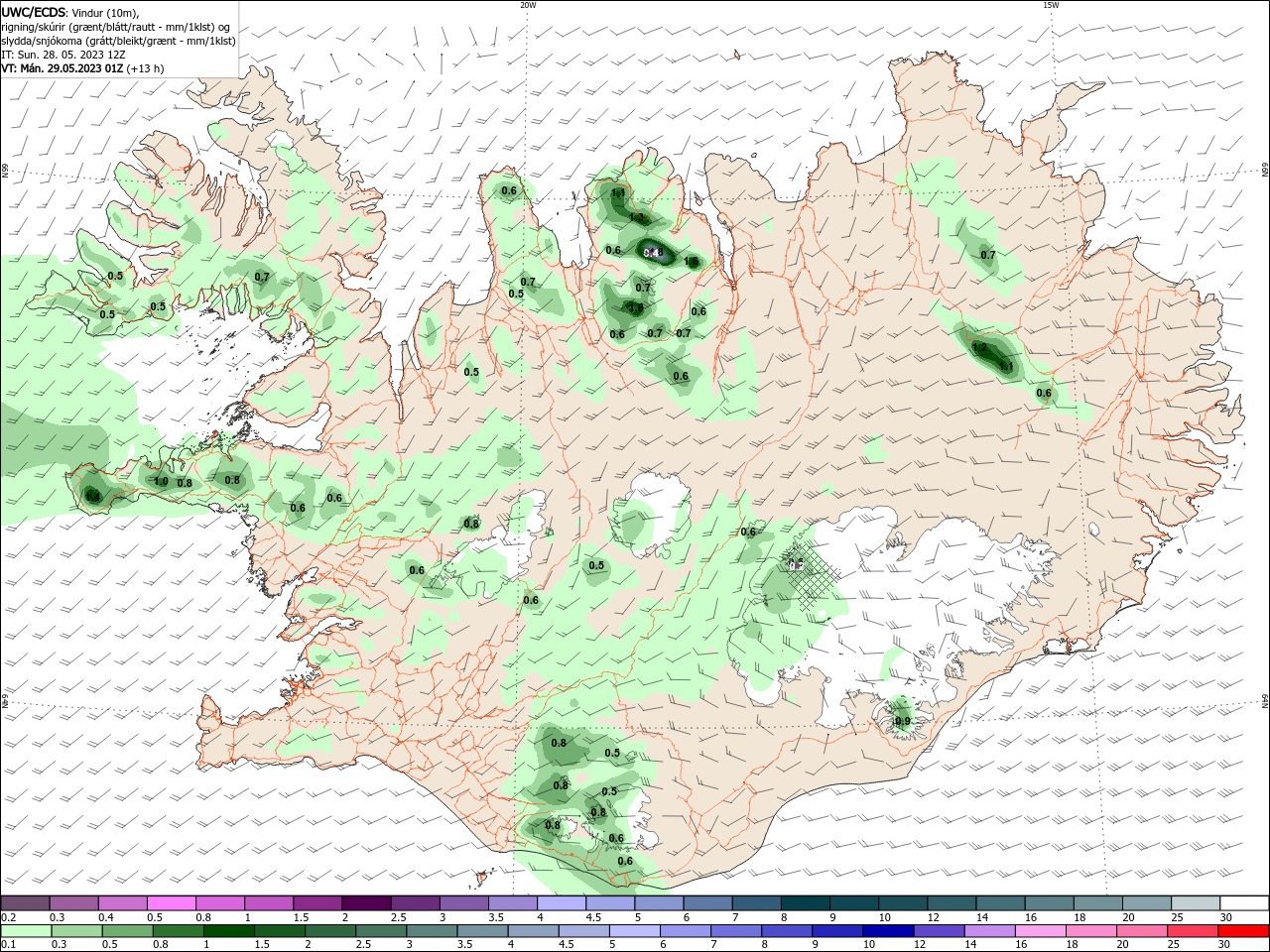Click the 15W longitude label at the top
This screenshot has height=952, width=1270.
point(1051,5)
